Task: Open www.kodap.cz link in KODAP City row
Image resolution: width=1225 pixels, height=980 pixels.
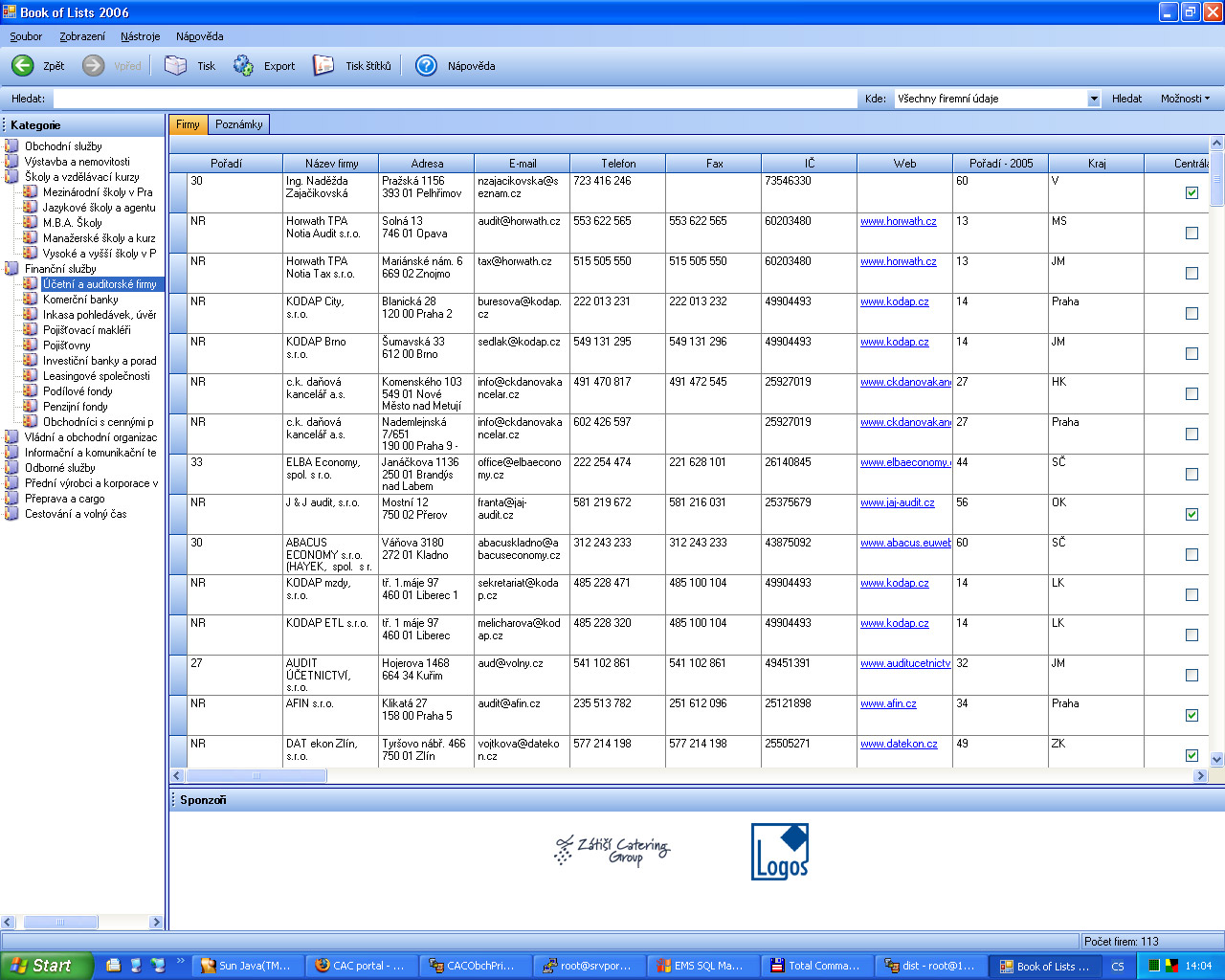Action: coord(895,301)
